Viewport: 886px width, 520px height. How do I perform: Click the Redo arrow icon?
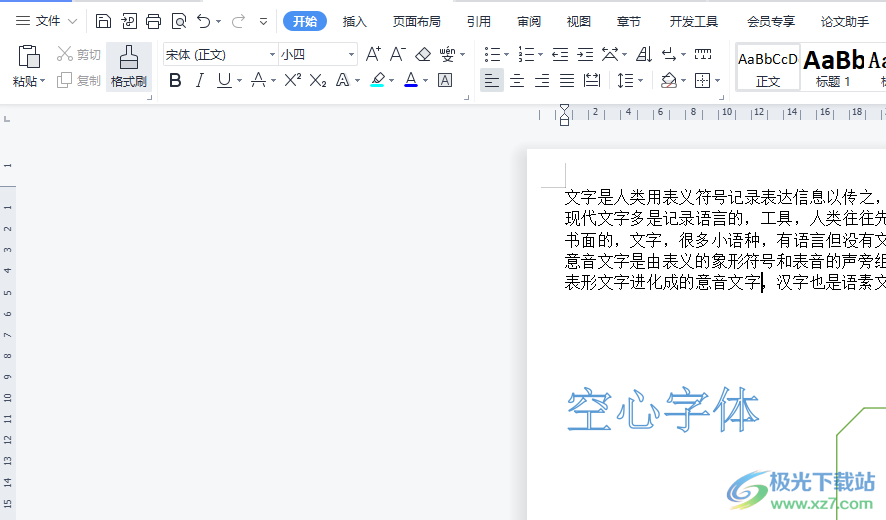click(x=238, y=21)
